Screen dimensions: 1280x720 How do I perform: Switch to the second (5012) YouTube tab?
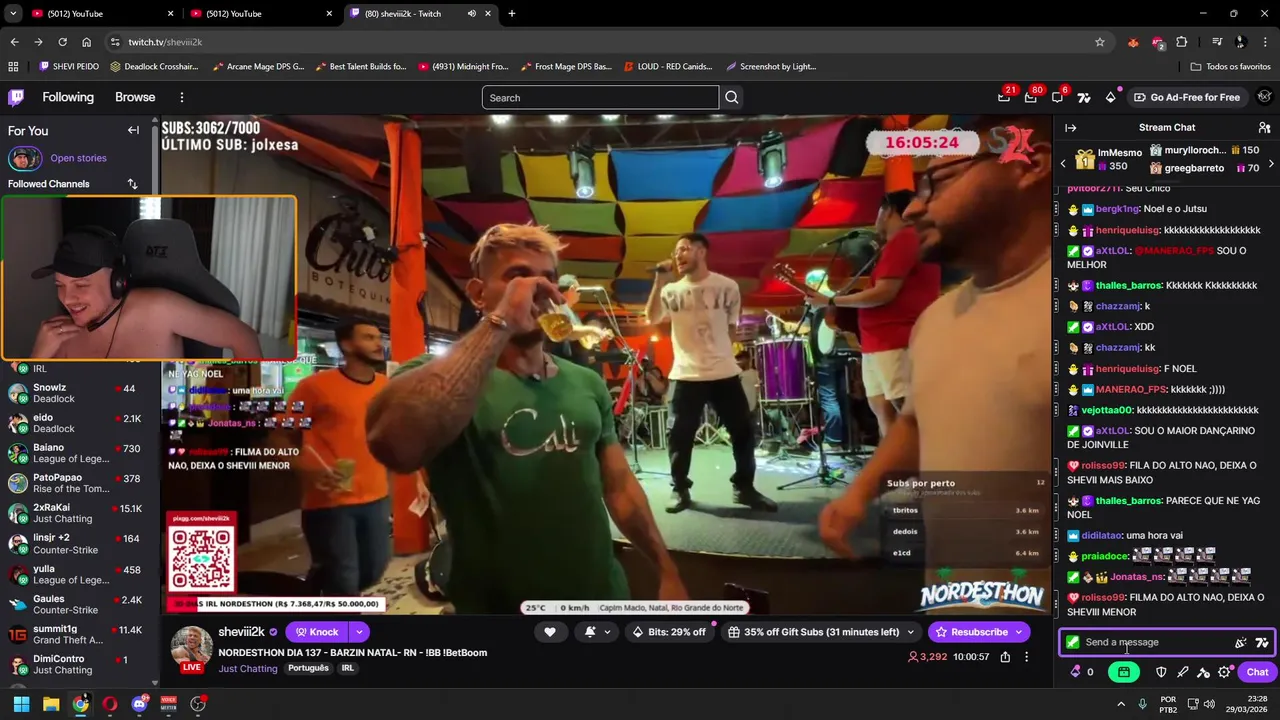click(x=260, y=13)
